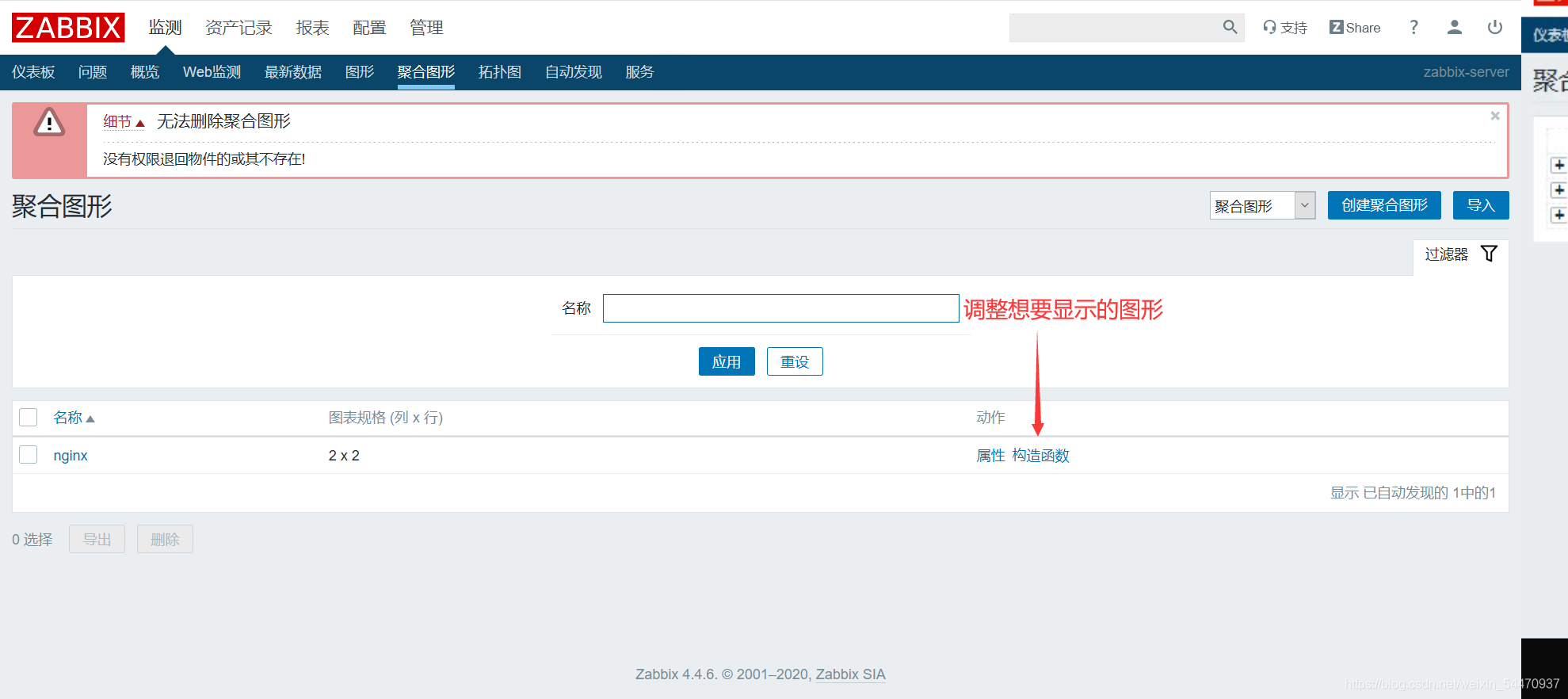Open the 管理 main menu
The image size is (1568, 699).
pyautogui.click(x=426, y=28)
